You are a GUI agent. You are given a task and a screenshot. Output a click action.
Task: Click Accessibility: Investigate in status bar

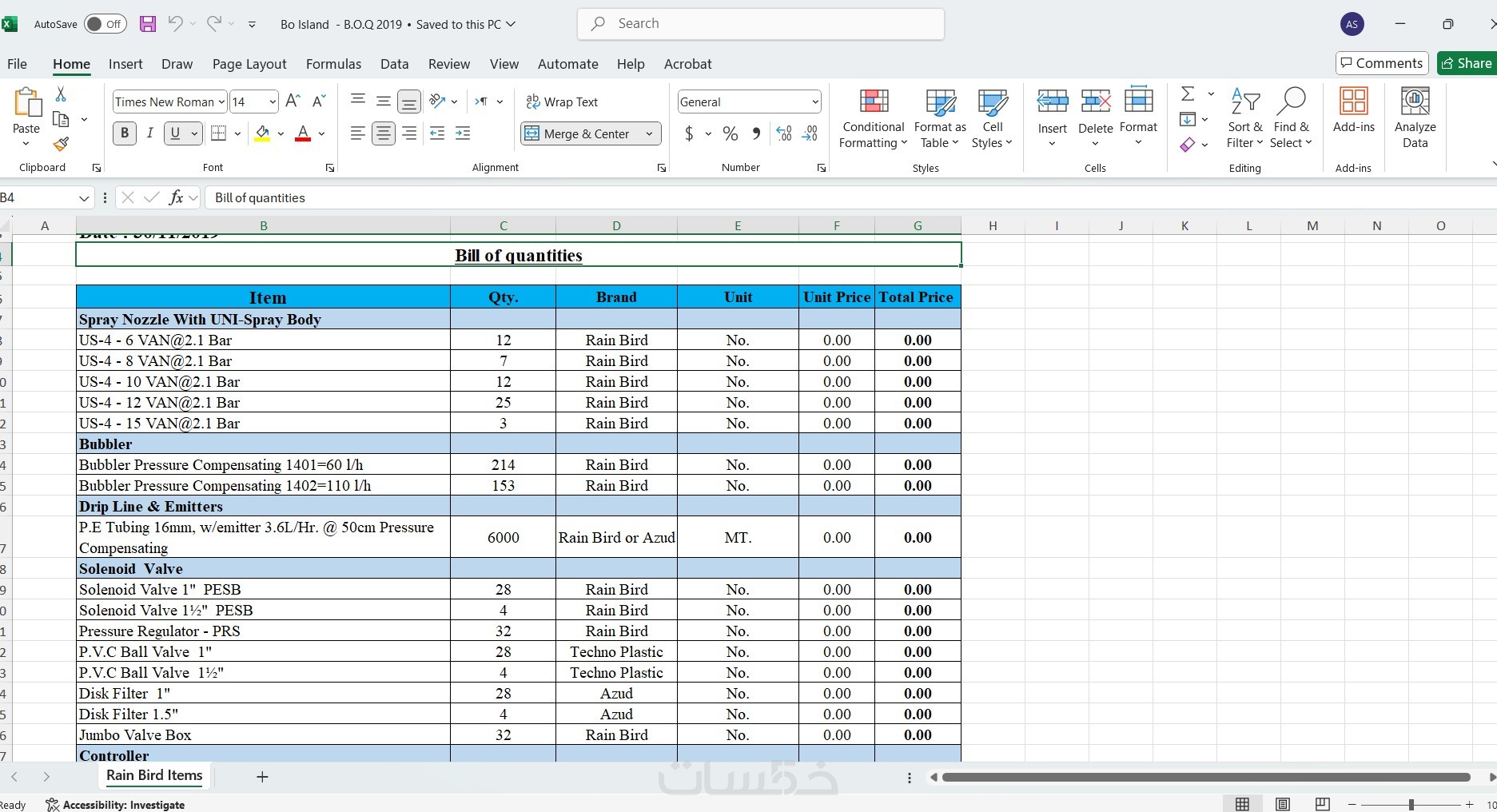coord(115,805)
